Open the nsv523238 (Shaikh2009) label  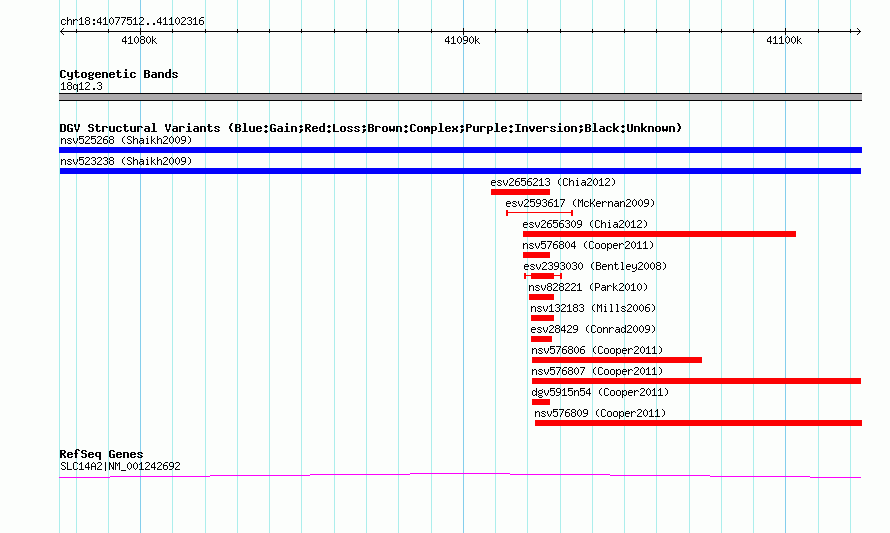pyautogui.click(x=126, y=161)
